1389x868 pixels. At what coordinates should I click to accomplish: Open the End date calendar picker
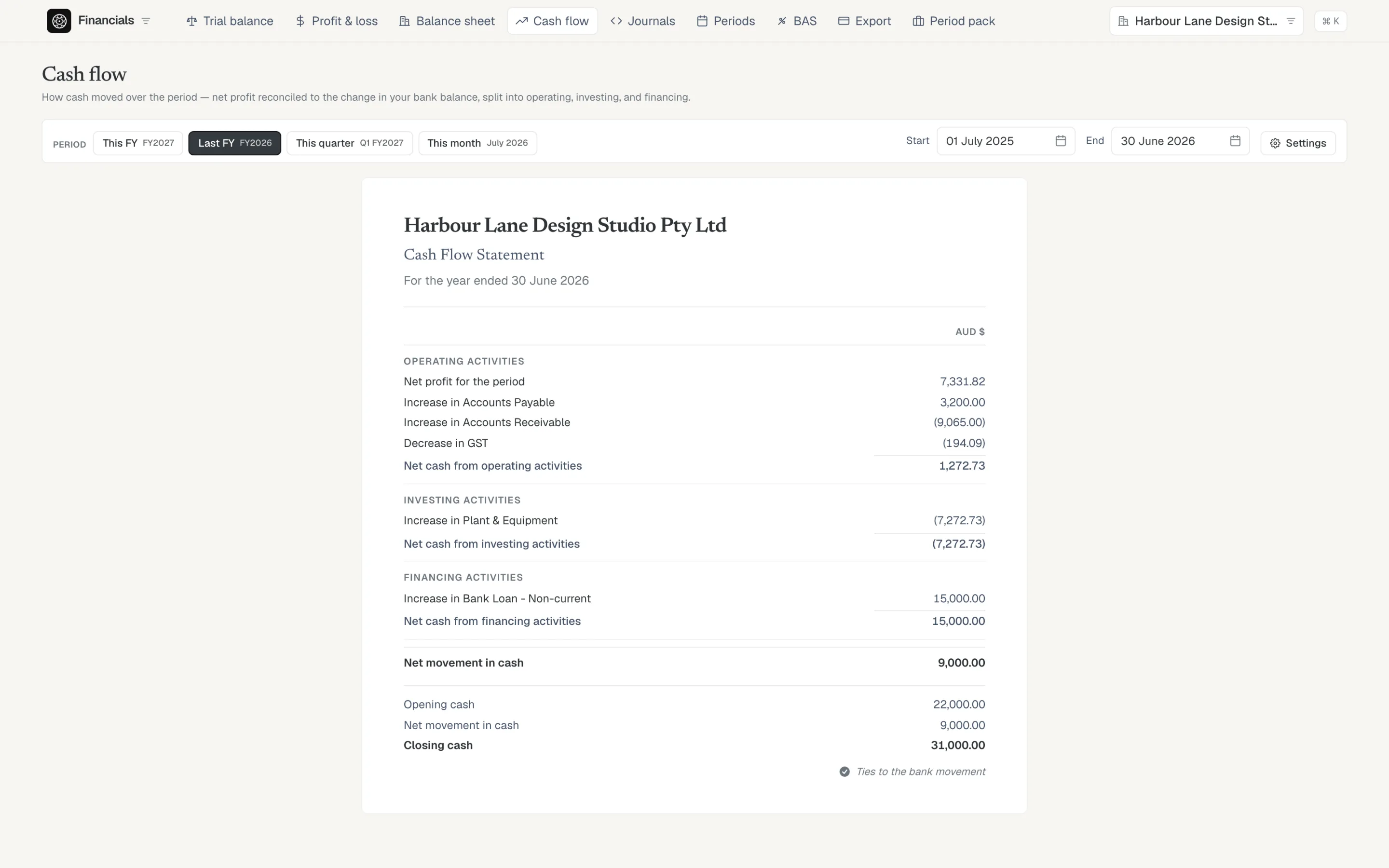(x=1235, y=141)
